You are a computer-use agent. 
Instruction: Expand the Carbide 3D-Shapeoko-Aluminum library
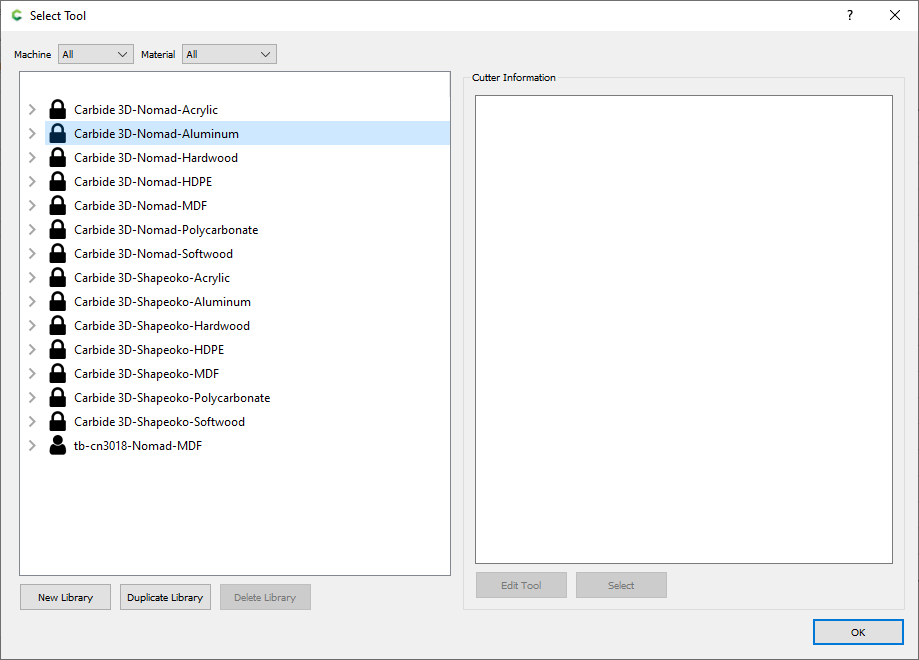(31, 301)
